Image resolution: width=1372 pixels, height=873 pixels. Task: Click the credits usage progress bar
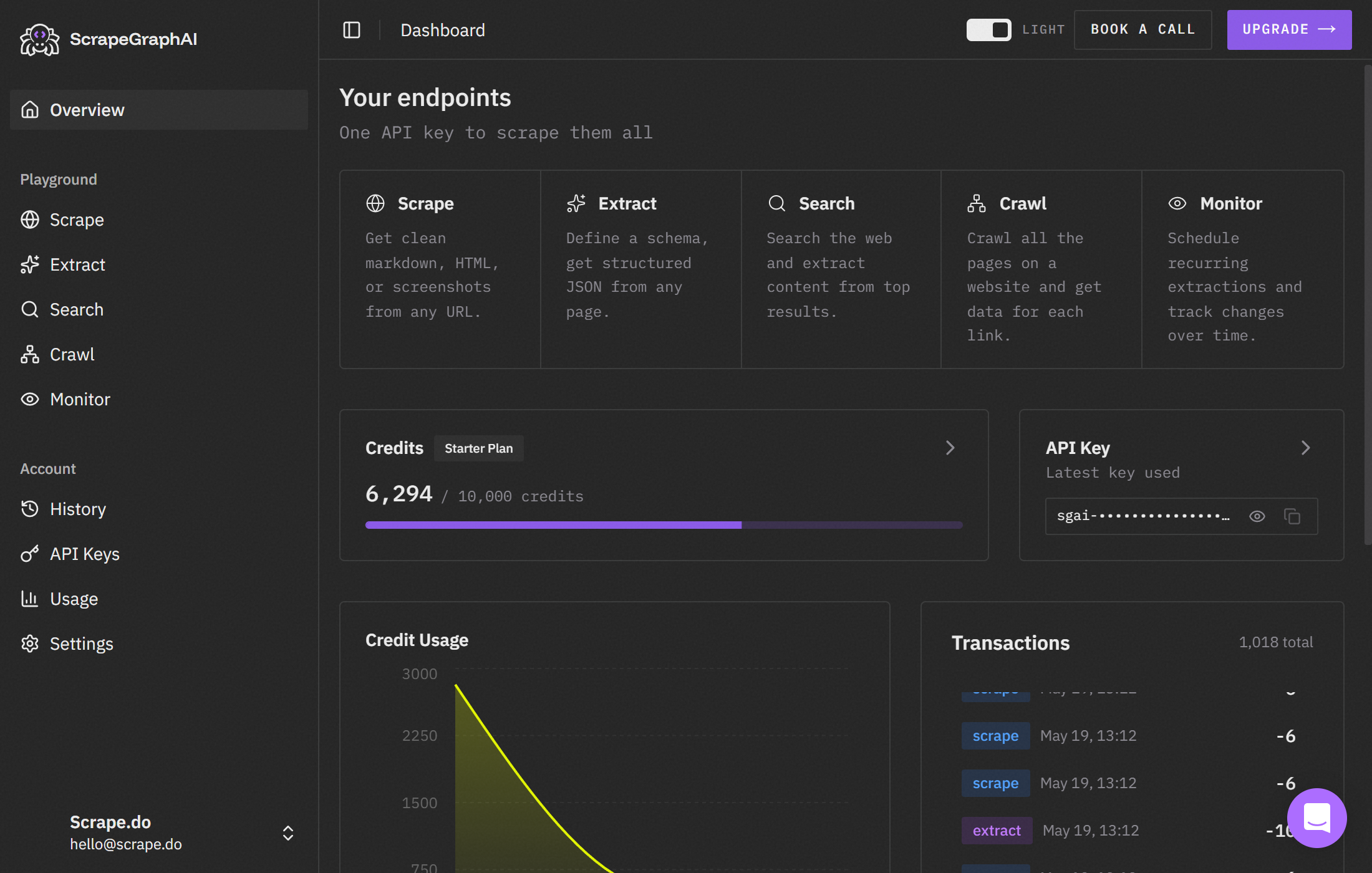click(664, 525)
